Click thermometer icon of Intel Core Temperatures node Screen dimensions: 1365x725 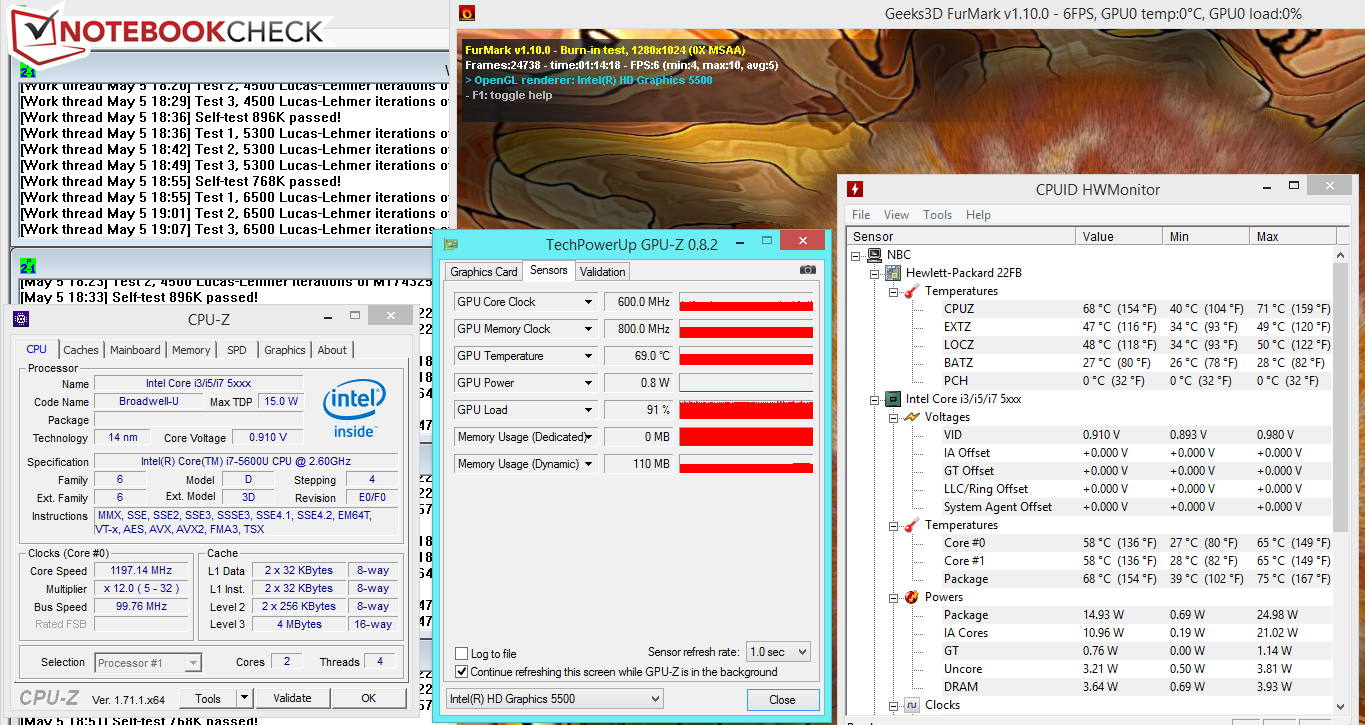[912, 525]
